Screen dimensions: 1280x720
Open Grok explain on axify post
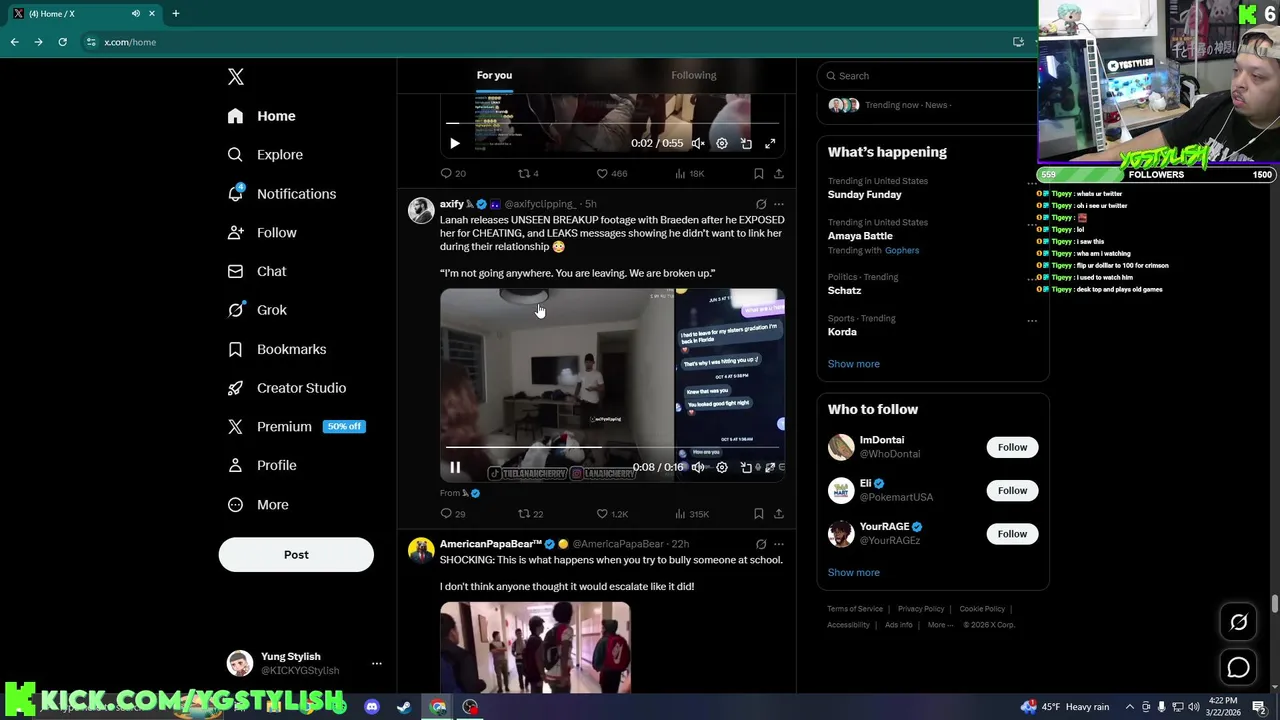761,204
